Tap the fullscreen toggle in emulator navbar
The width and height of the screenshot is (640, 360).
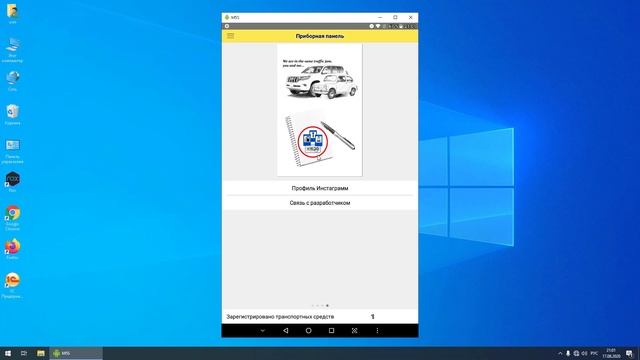[x=354, y=331]
